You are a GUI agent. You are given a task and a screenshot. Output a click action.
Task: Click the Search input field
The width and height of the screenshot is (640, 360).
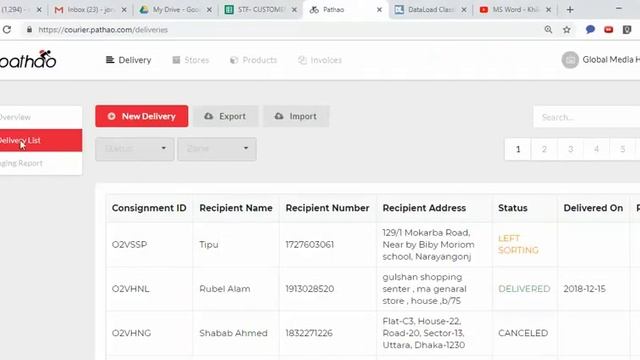587,117
